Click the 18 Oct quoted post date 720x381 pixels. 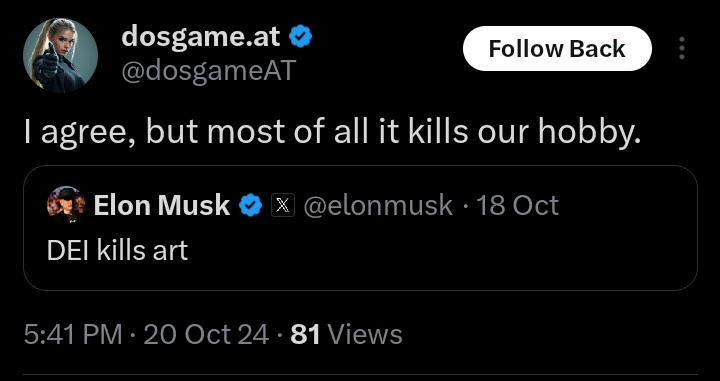518,205
